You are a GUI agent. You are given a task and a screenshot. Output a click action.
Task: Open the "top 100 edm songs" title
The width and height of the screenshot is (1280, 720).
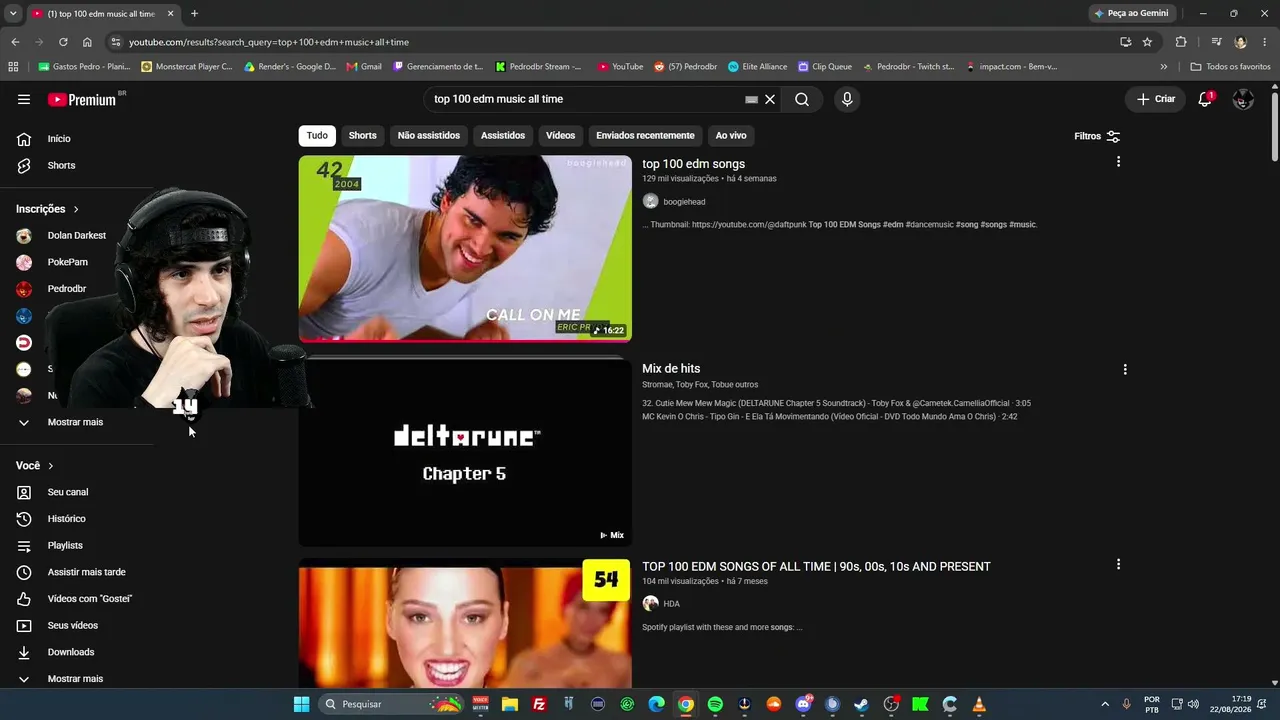[x=693, y=164]
